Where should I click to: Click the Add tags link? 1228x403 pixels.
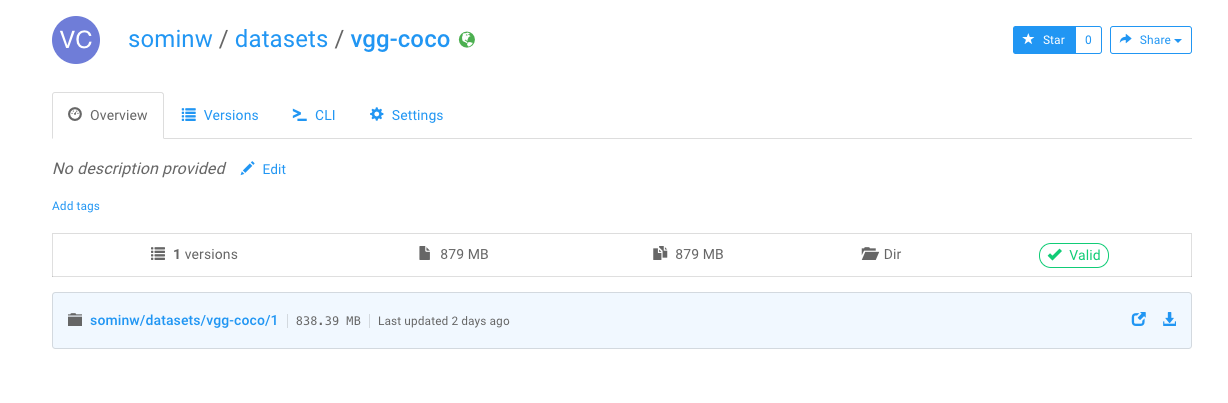(x=76, y=206)
